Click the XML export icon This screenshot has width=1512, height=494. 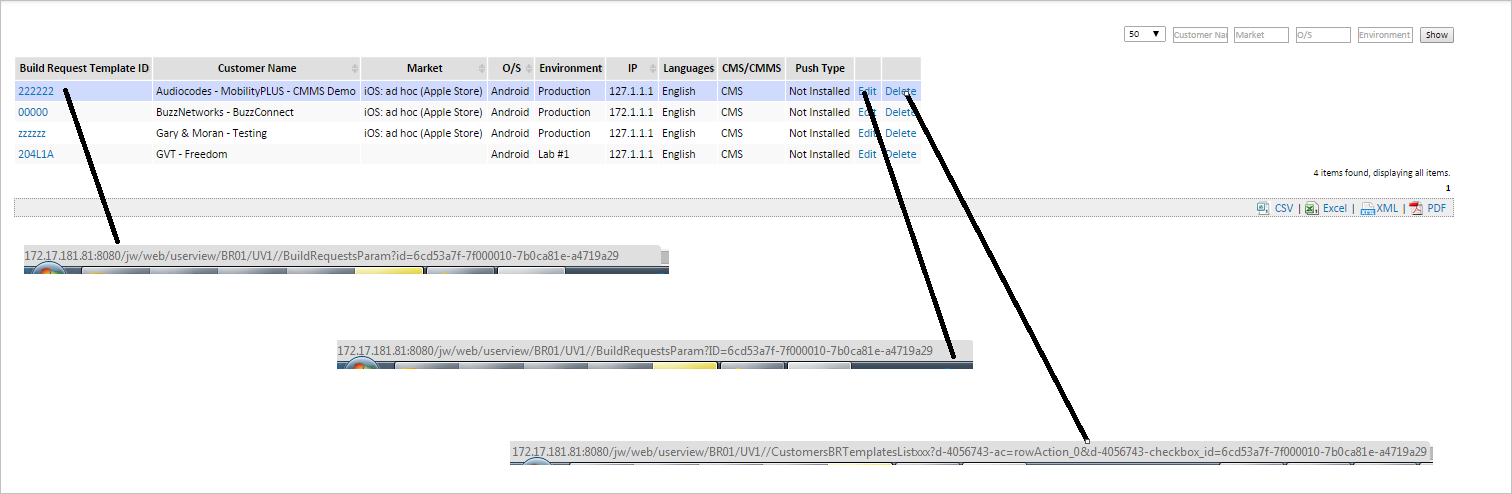pyautogui.click(x=1367, y=209)
